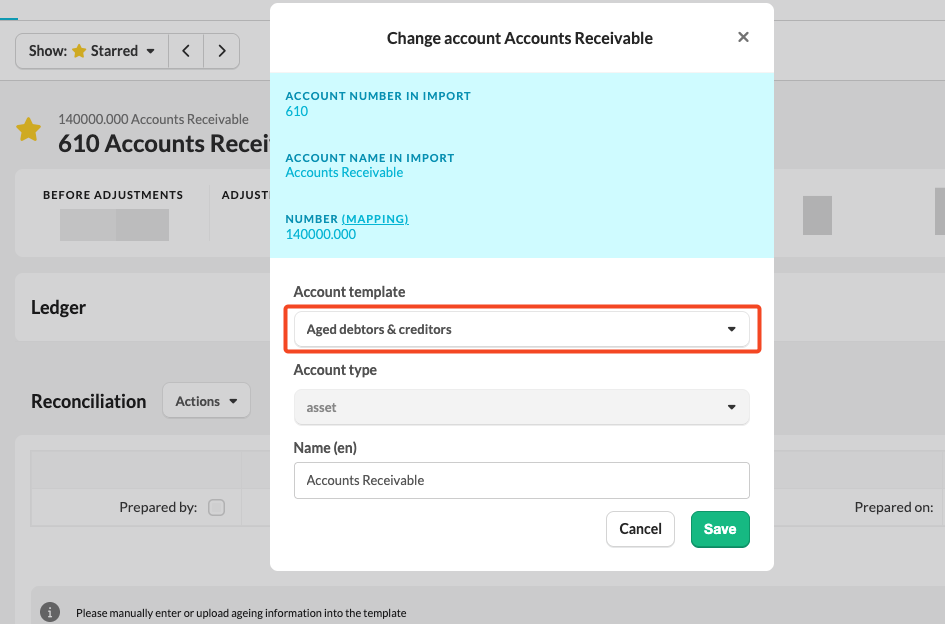The height and width of the screenshot is (624, 945).
Task: Click the Ledger section header
Action: click(59, 307)
